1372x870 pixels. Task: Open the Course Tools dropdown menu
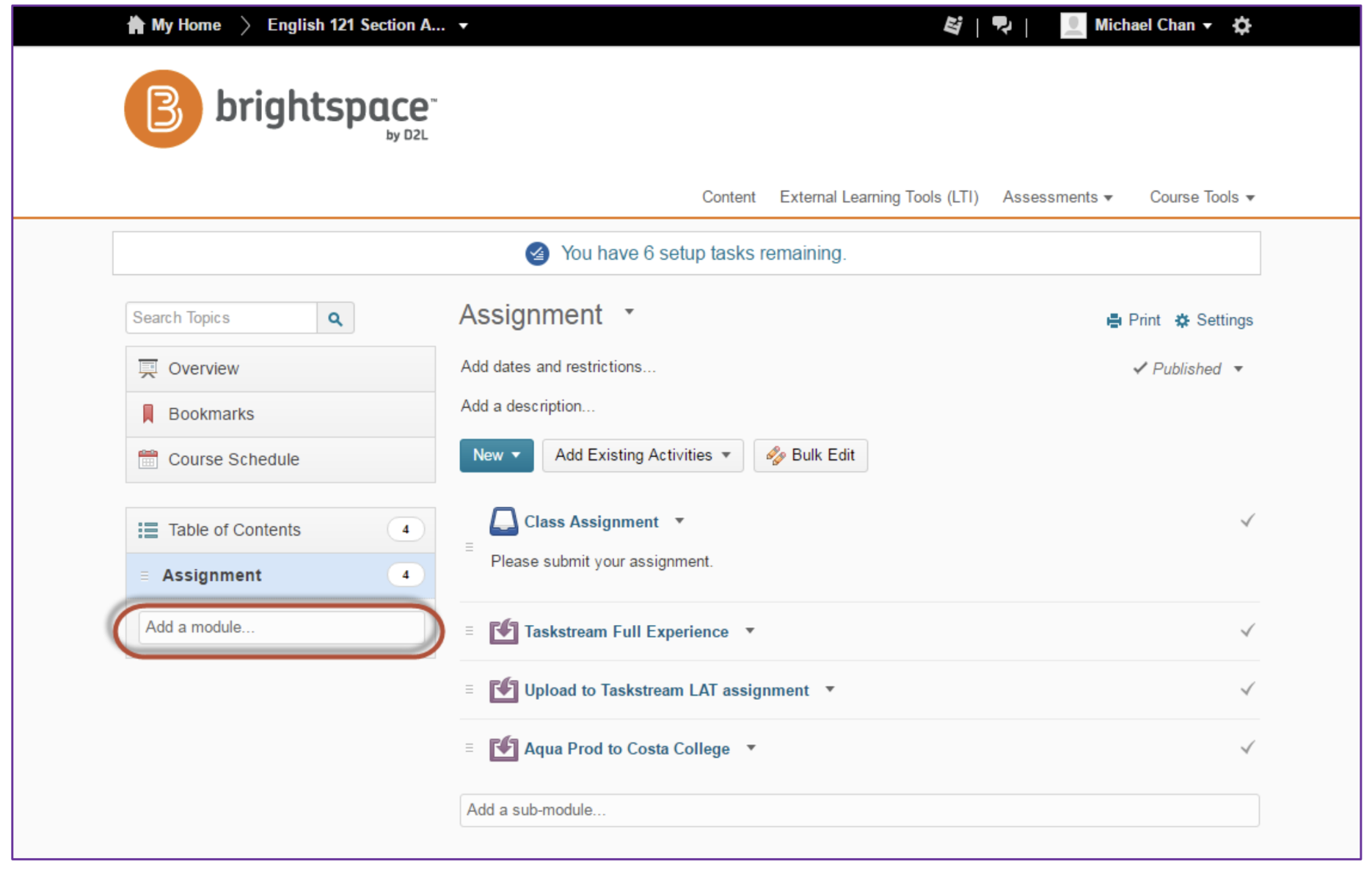pos(1202,197)
